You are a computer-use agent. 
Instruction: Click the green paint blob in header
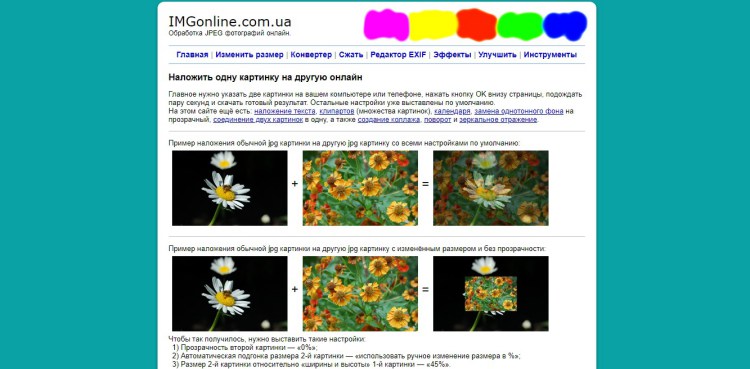(520, 26)
